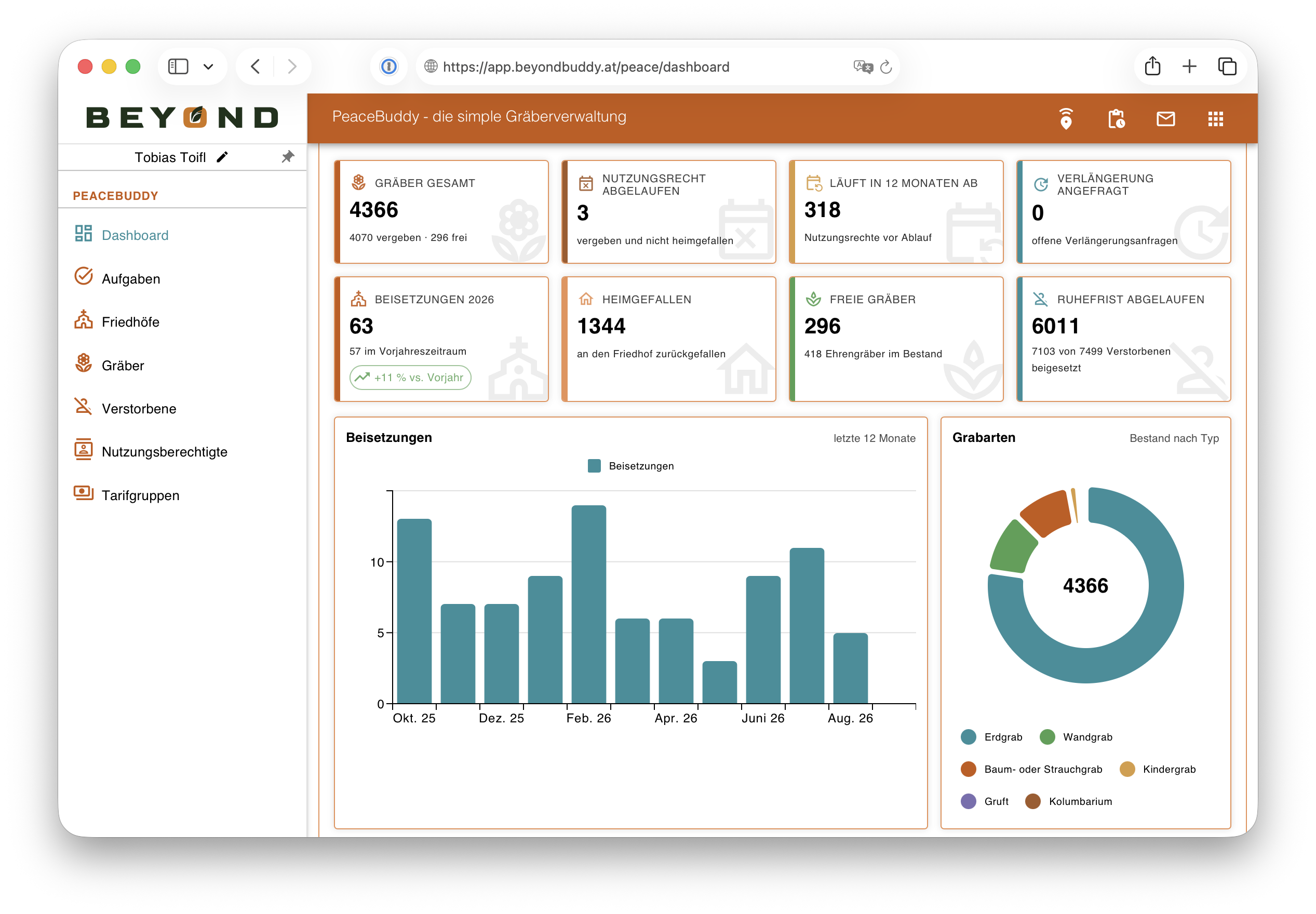This screenshot has height=914, width=1316.
Task: Toggle the Safari sidebar panel button
Action: tap(178, 66)
